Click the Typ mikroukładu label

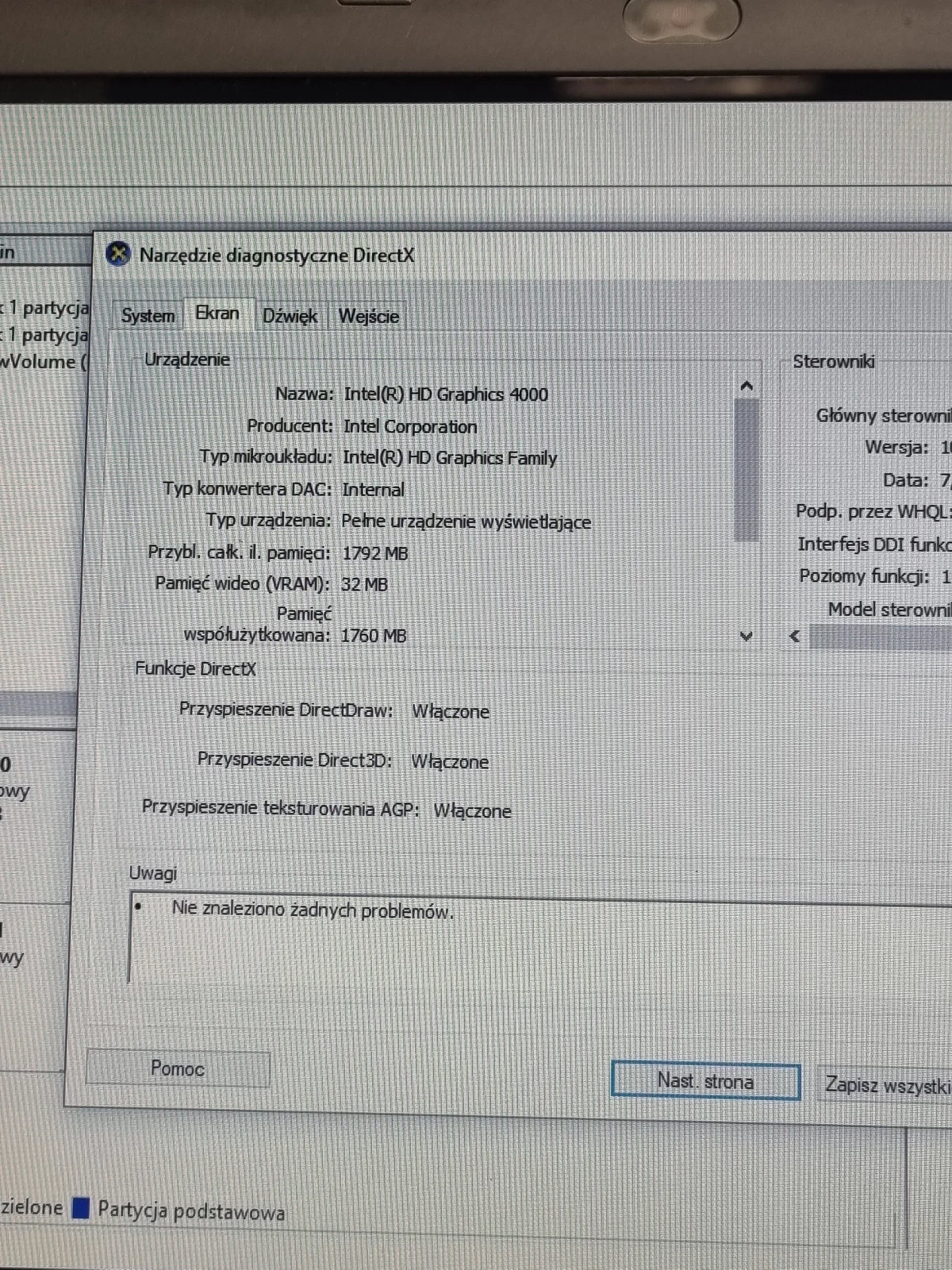tap(266, 457)
